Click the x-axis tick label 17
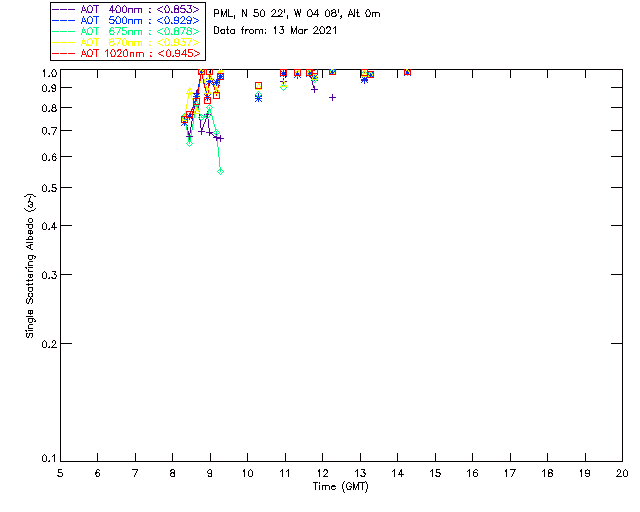640x512 pixels. 510,474
